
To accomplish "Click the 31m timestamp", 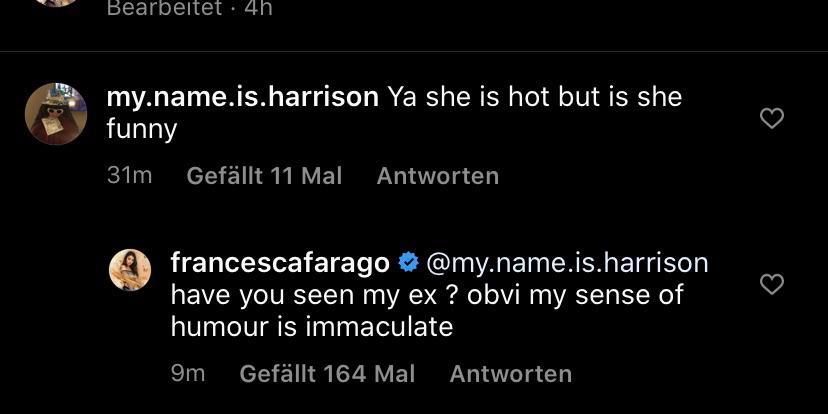I will [x=129, y=176].
